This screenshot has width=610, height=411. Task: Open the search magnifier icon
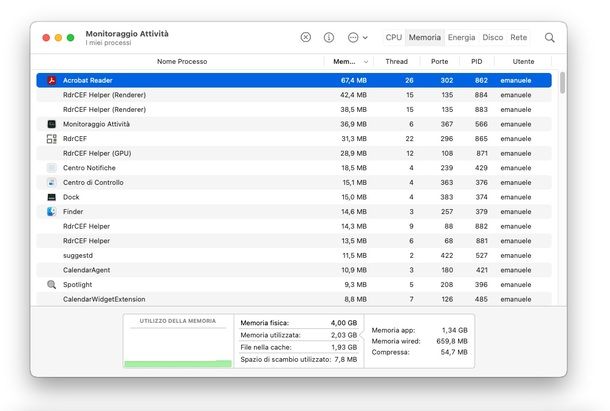click(550, 37)
